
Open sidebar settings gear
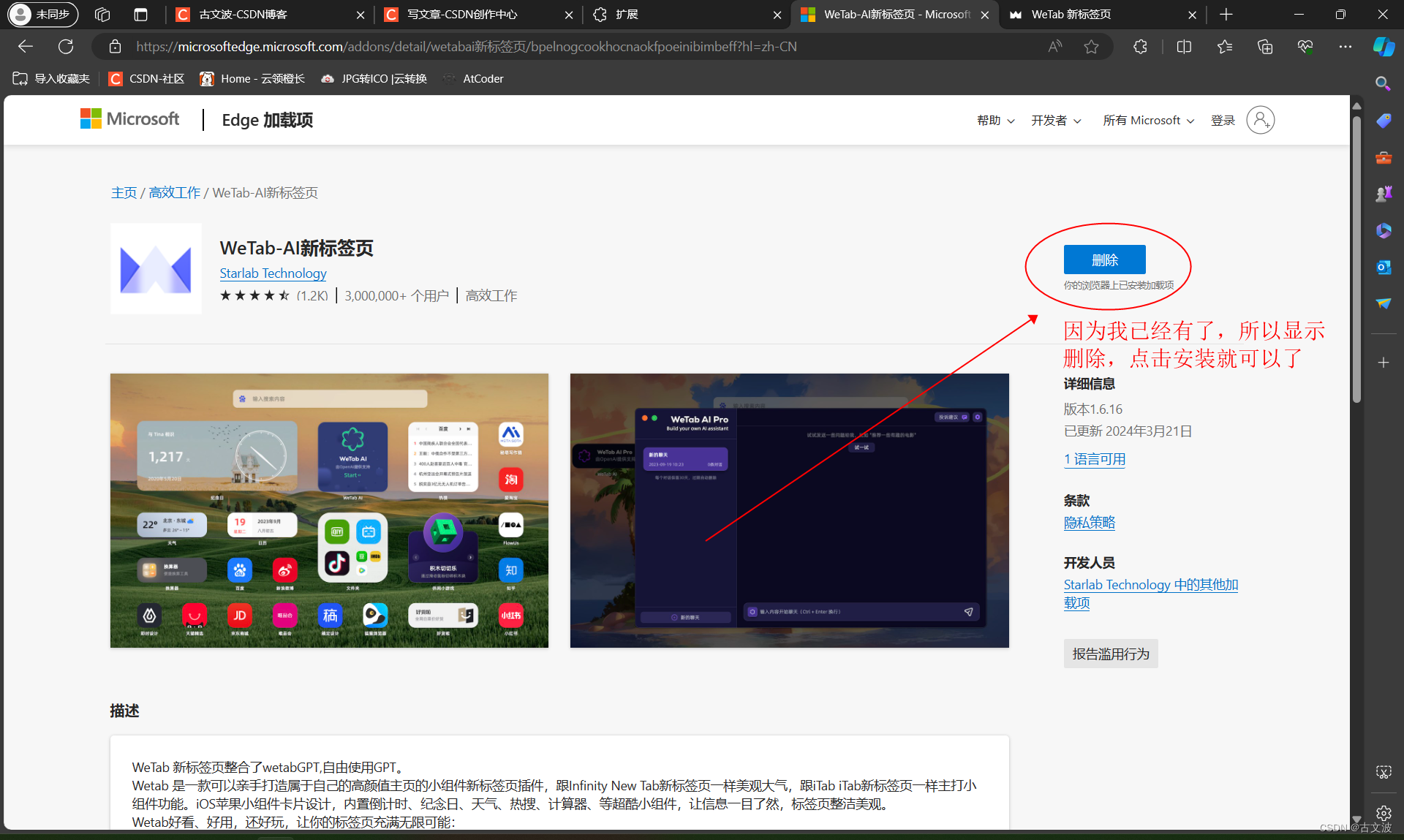1383,813
